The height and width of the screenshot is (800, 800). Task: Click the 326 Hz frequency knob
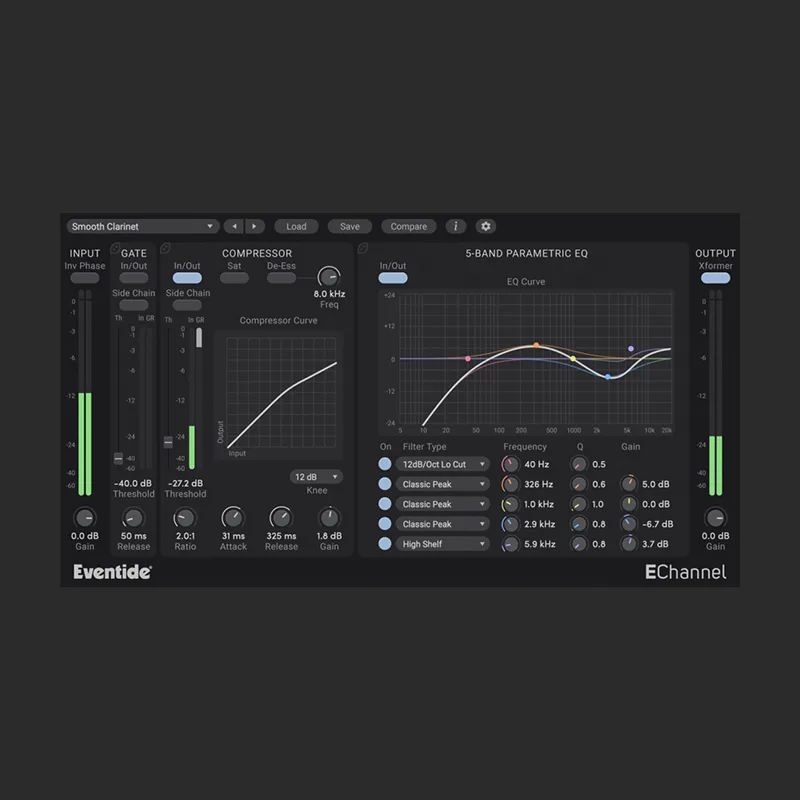510,484
